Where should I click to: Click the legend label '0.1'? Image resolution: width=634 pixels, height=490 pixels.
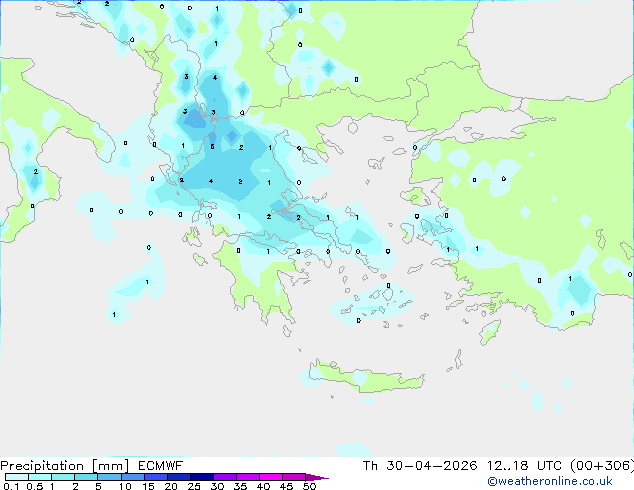[x=11, y=486]
